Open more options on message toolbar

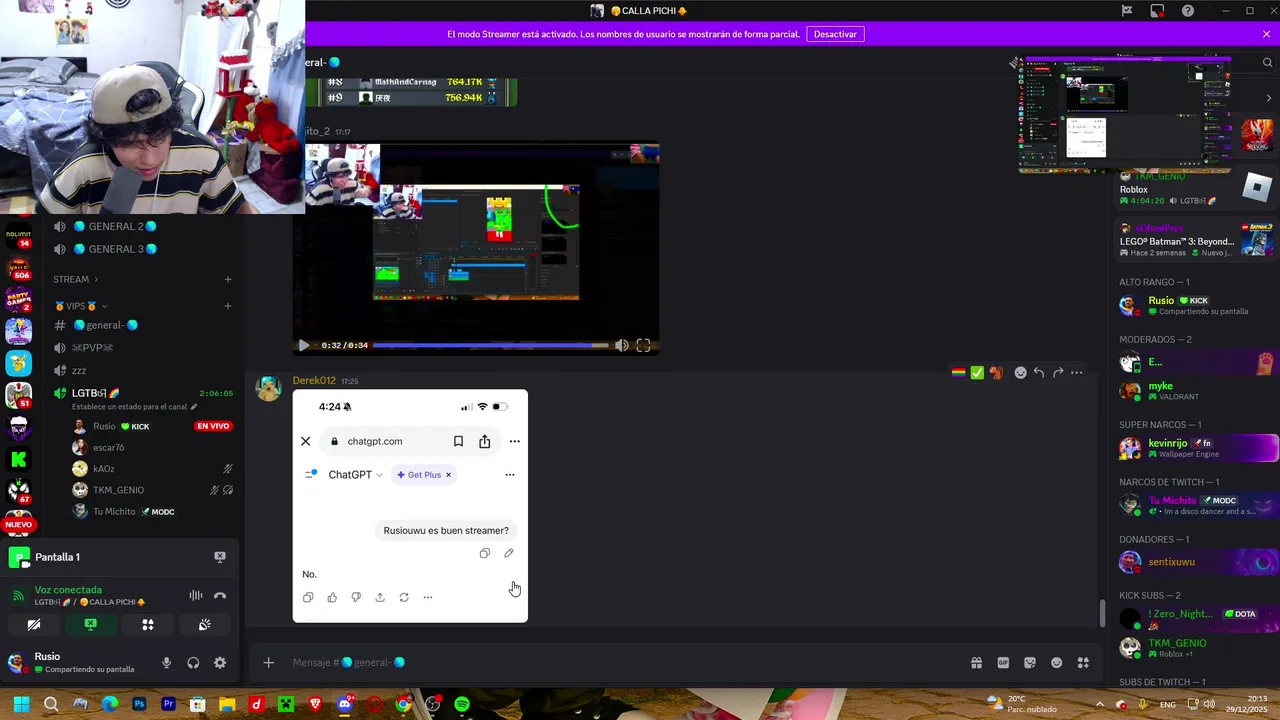pyautogui.click(x=1077, y=373)
